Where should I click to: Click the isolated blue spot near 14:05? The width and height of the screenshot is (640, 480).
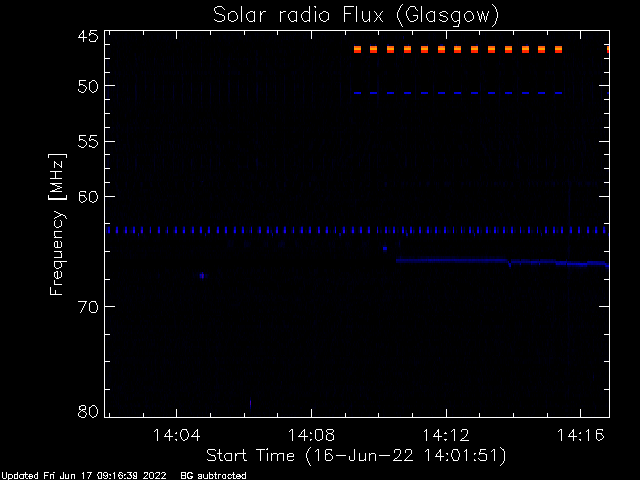[x=202, y=276]
